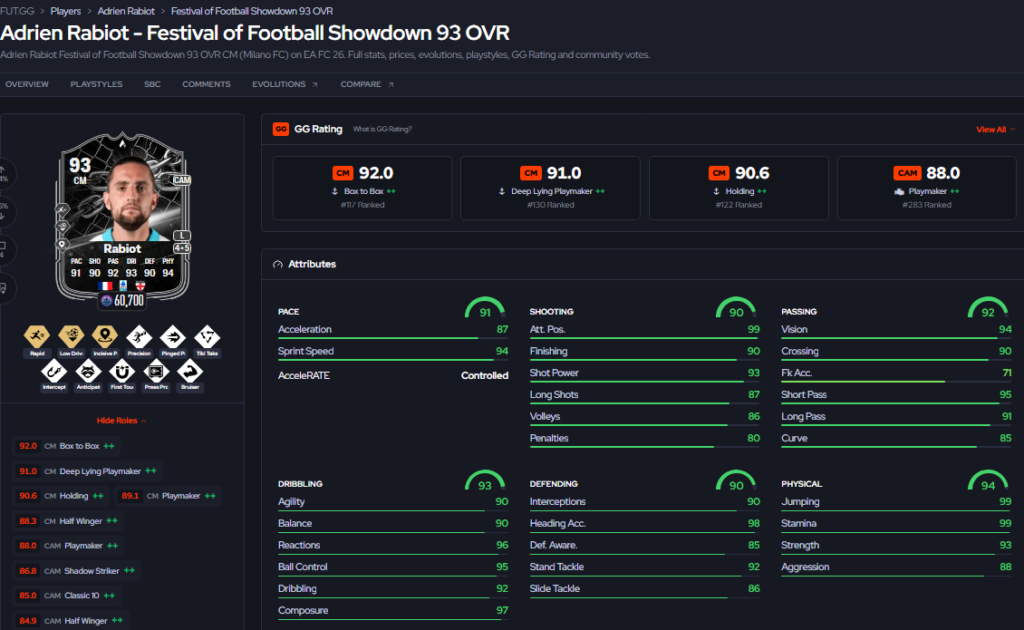Viewport: 1024px width, 630px height.
Task: Click the Pinged Pass playstyle icon
Action: [173, 337]
